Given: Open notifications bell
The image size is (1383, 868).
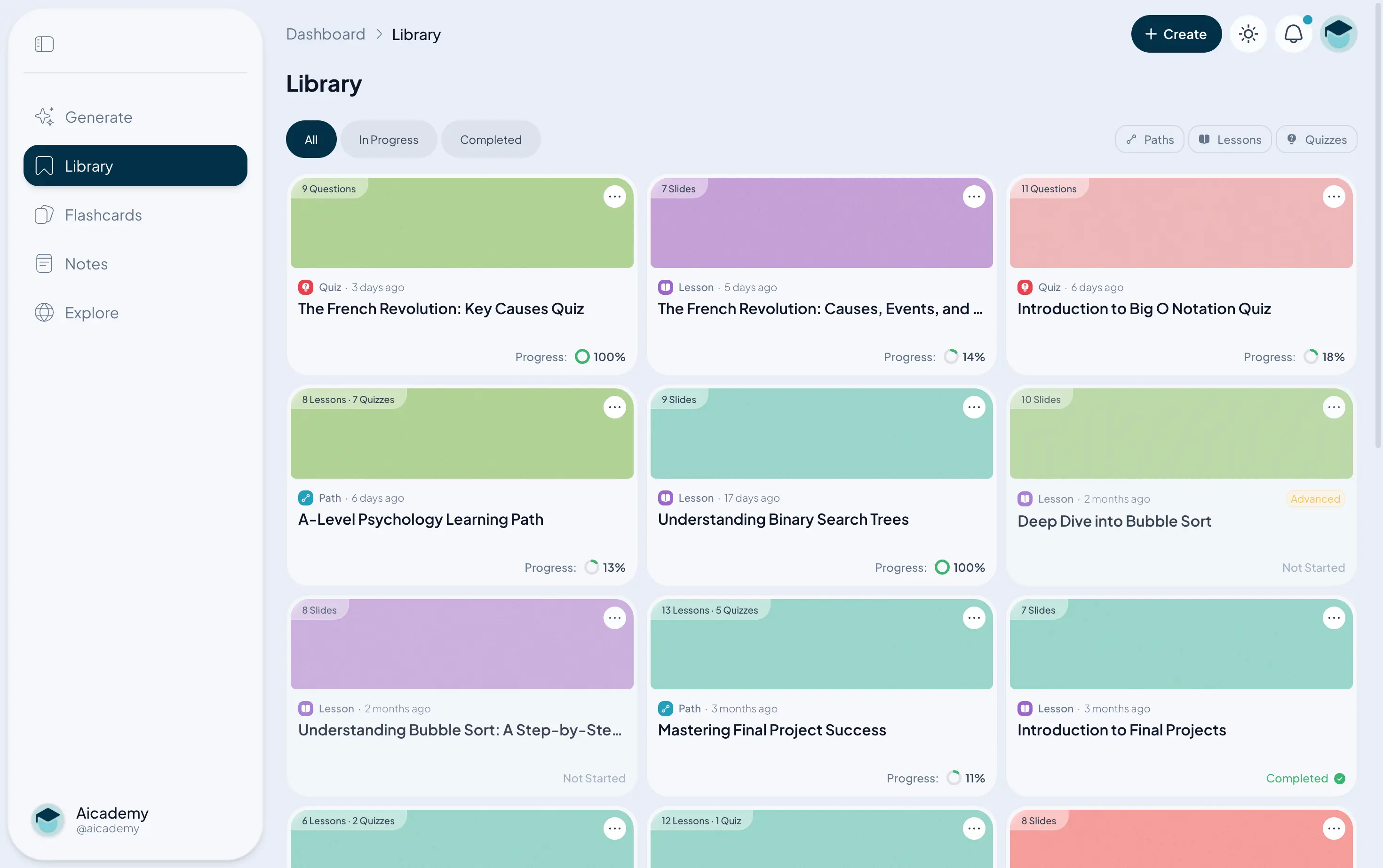Looking at the screenshot, I should click(x=1294, y=34).
